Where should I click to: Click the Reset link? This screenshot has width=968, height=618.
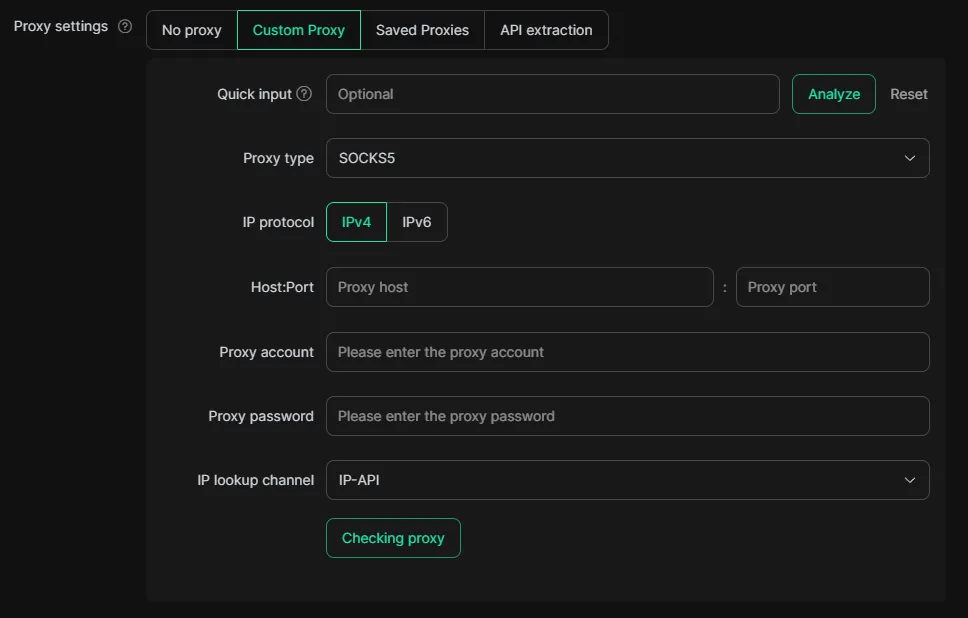coord(909,94)
